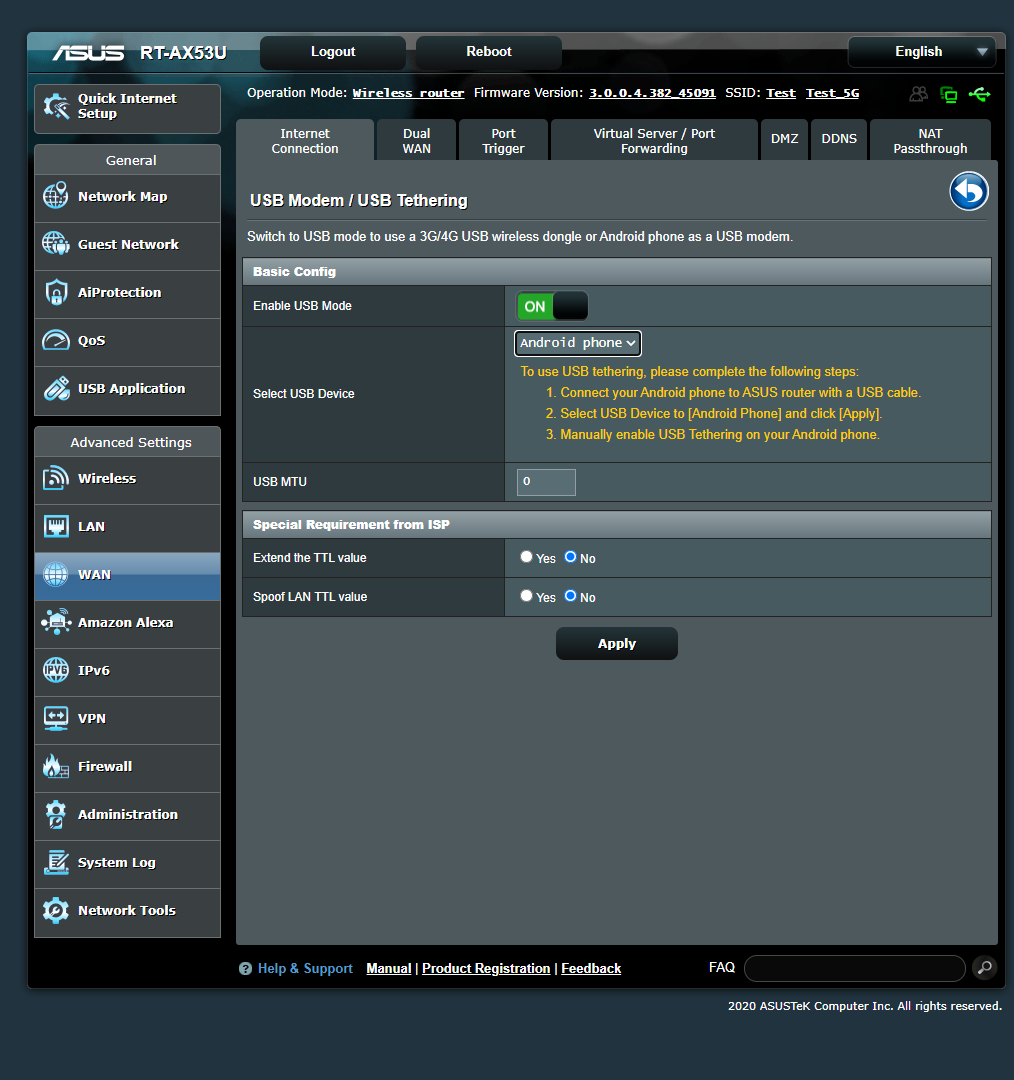
Task: Switch to the DDNS tab
Action: tap(838, 141)
